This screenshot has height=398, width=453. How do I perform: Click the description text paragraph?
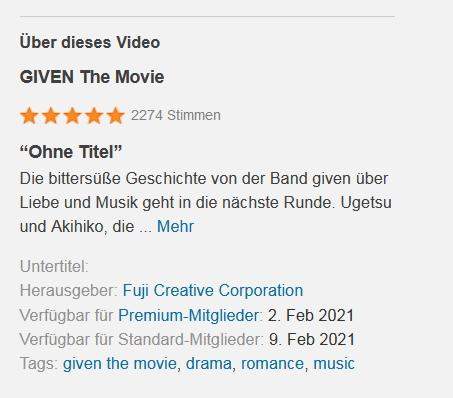pos(206,202)
